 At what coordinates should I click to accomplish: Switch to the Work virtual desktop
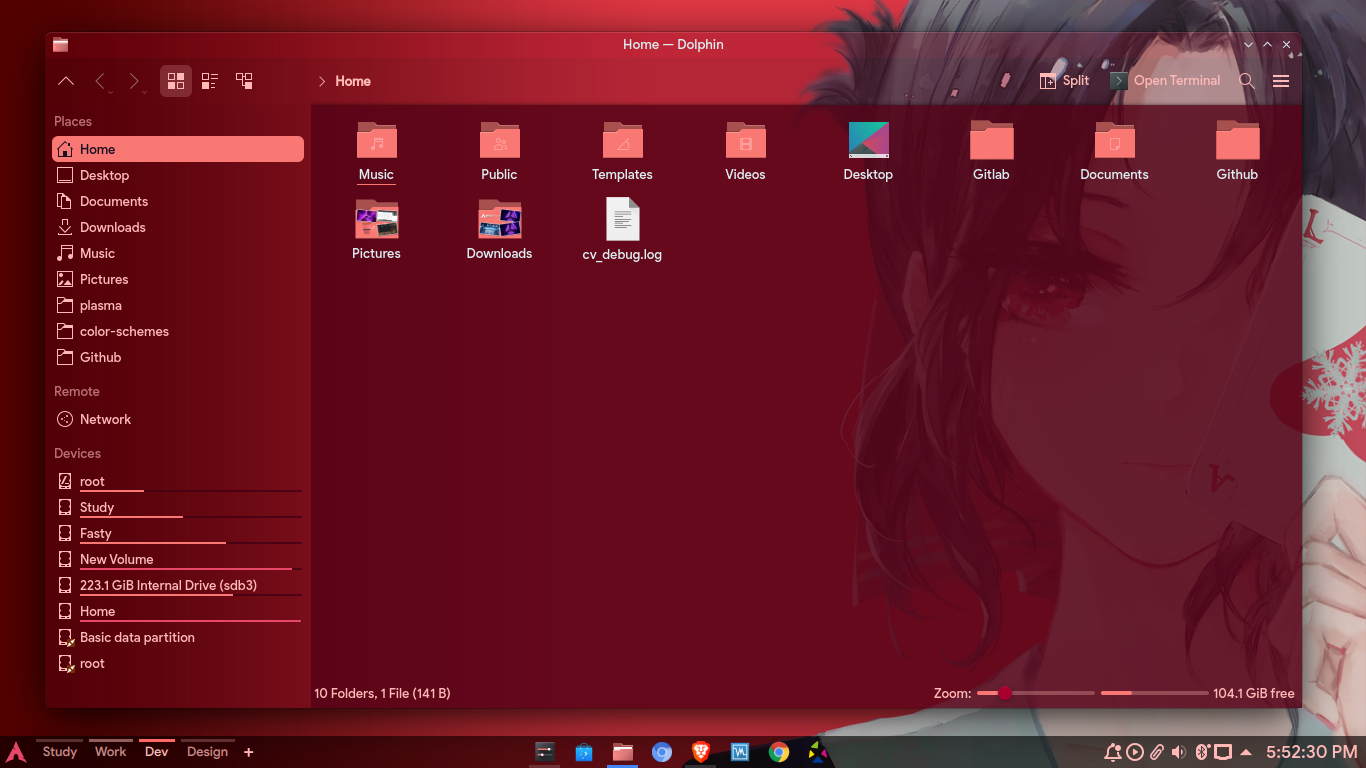click(111, 752)
